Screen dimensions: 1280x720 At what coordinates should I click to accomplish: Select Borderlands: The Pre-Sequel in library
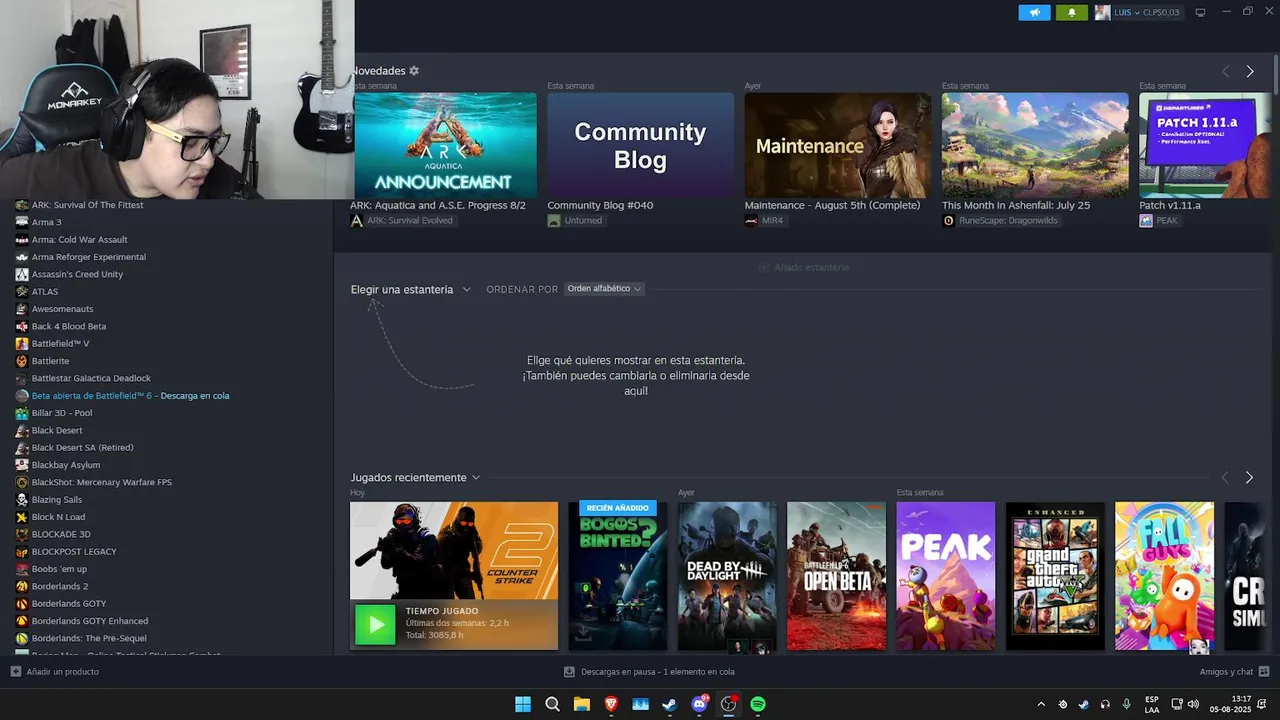(x=89, y=638)
